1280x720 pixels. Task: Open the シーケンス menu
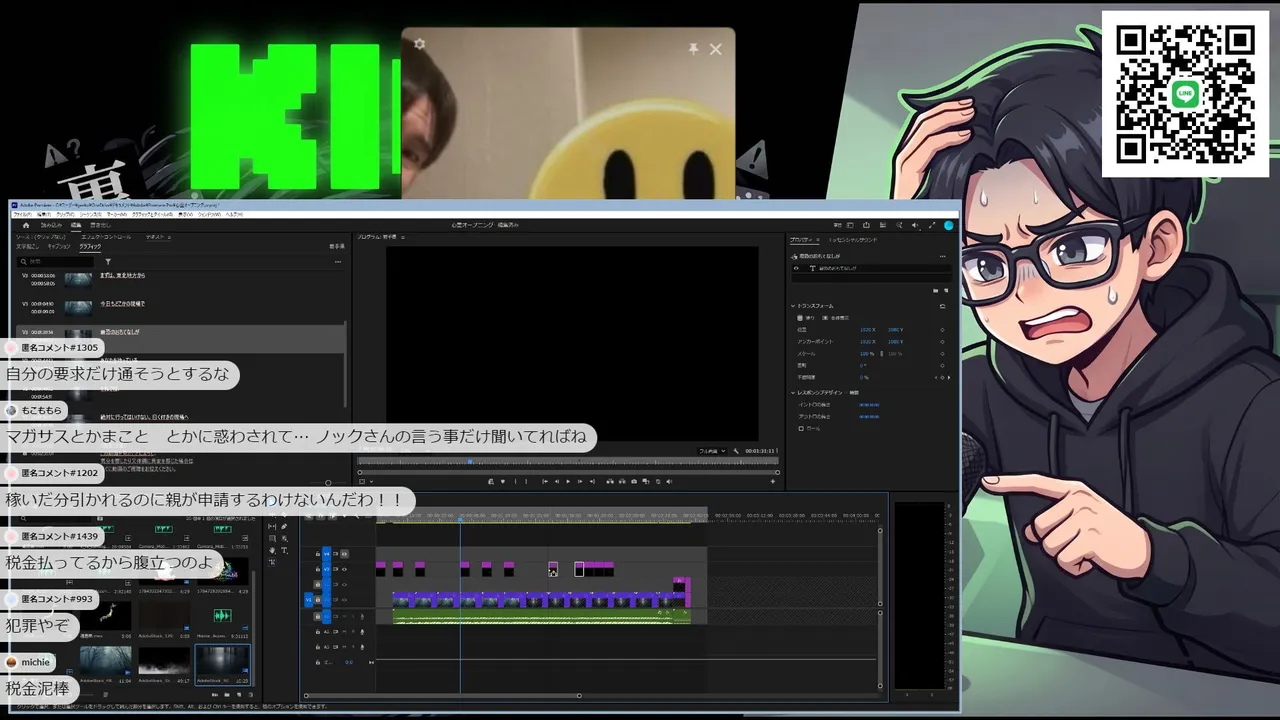tap(91, 215)
